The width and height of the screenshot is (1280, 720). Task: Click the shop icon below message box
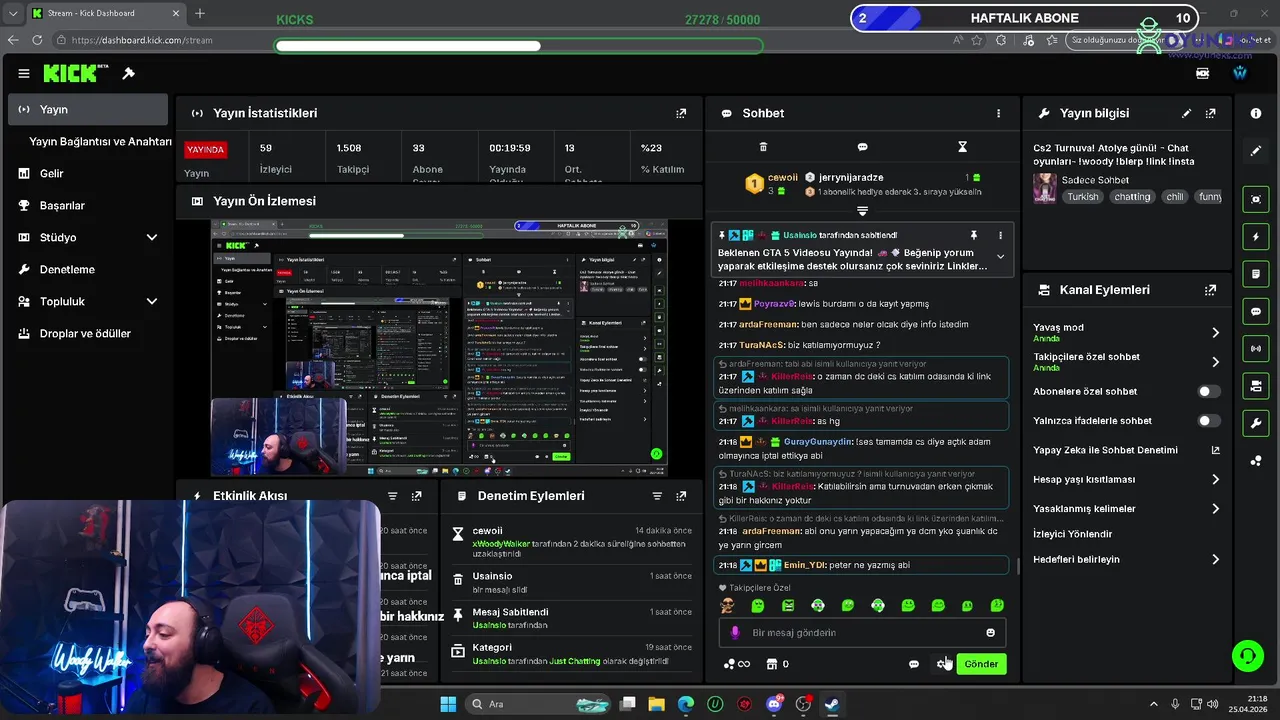(771, 663)
